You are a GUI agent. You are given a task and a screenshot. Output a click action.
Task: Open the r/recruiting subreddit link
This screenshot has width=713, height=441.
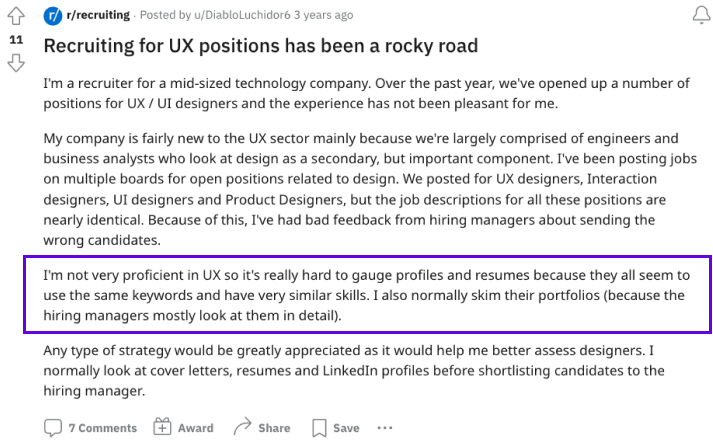pyautogui.click(x=98, y=15)
